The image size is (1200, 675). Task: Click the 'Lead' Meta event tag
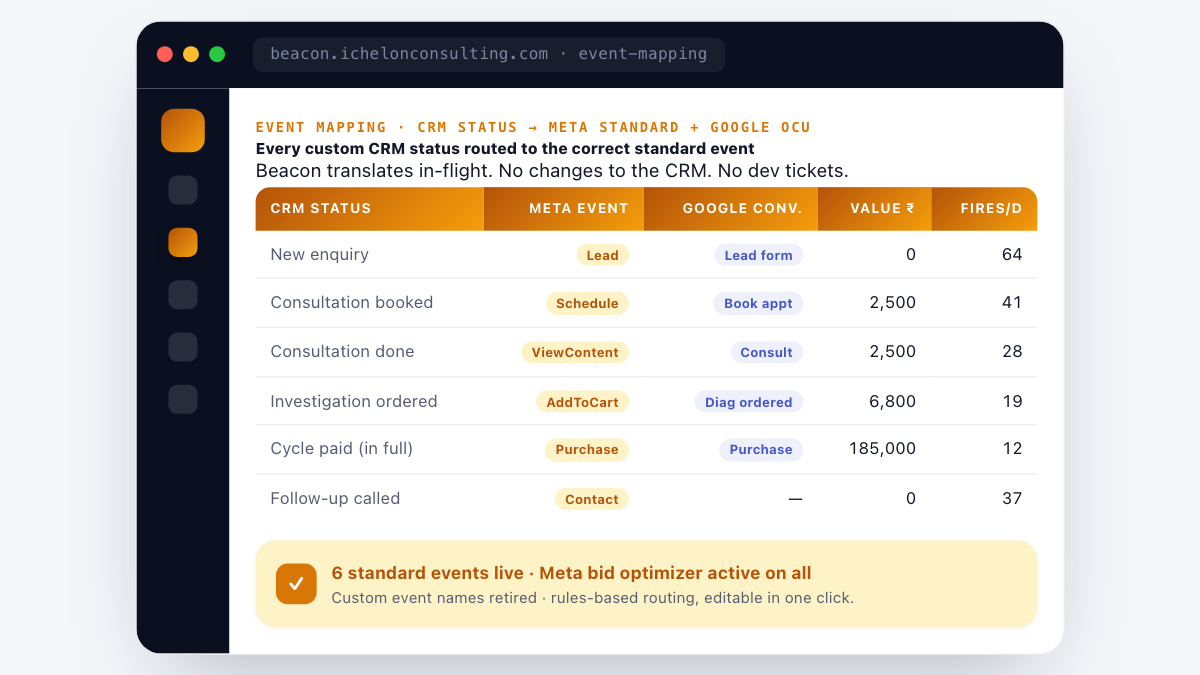602,255
